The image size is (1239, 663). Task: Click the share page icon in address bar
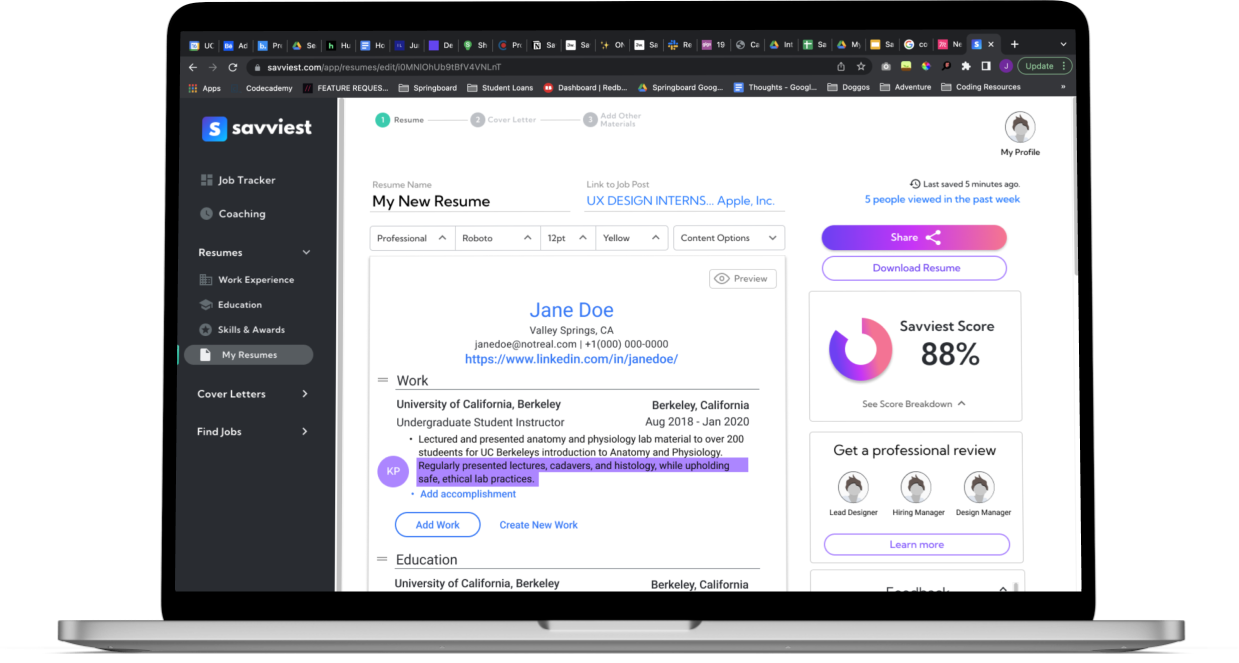click(841, 67)
